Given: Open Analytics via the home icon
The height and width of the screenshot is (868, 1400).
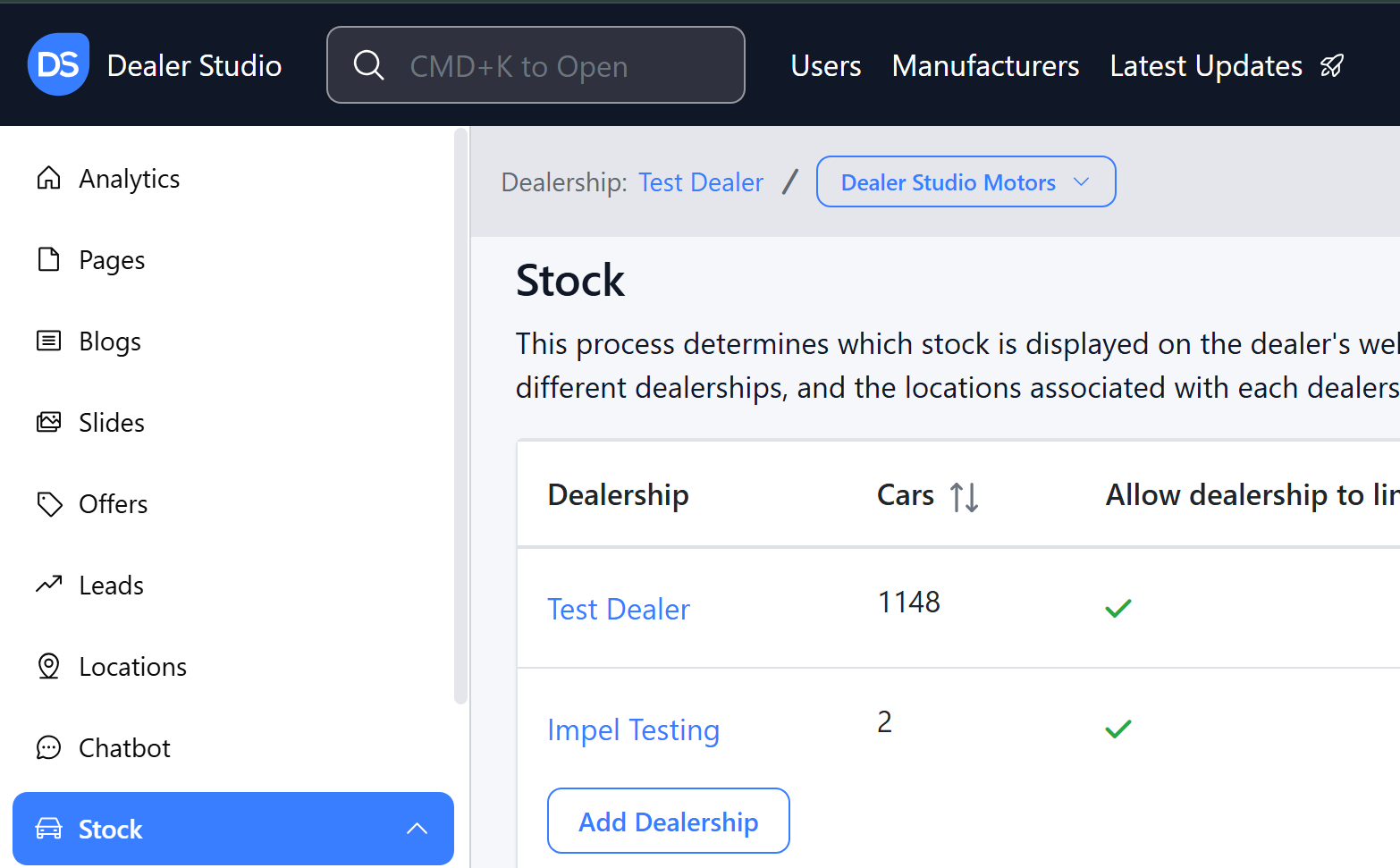Looking at the screenshot, I should pyautogui.click(x=49, y=179).
